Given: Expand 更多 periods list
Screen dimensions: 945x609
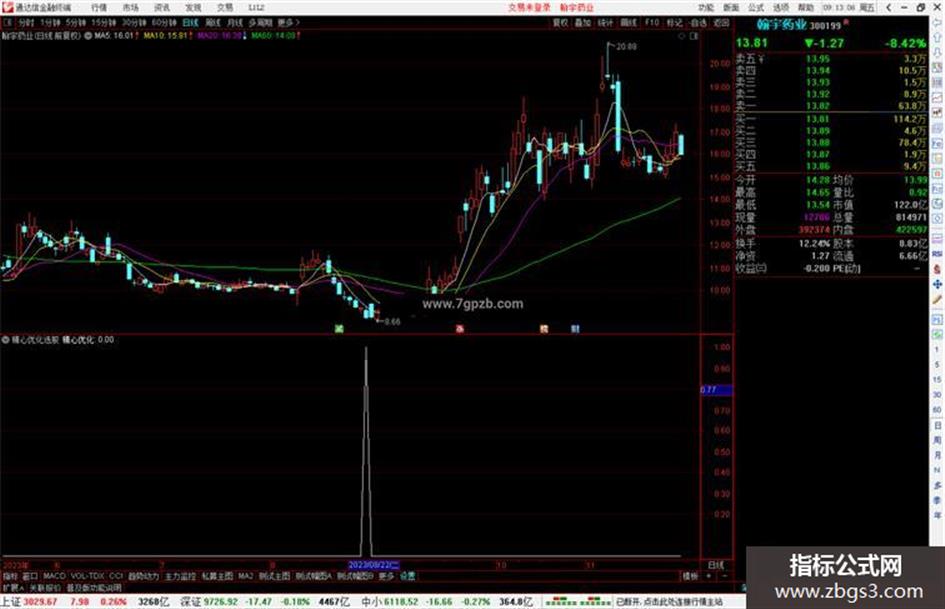Looking at the screenshot, I should (x=288, y=22).
